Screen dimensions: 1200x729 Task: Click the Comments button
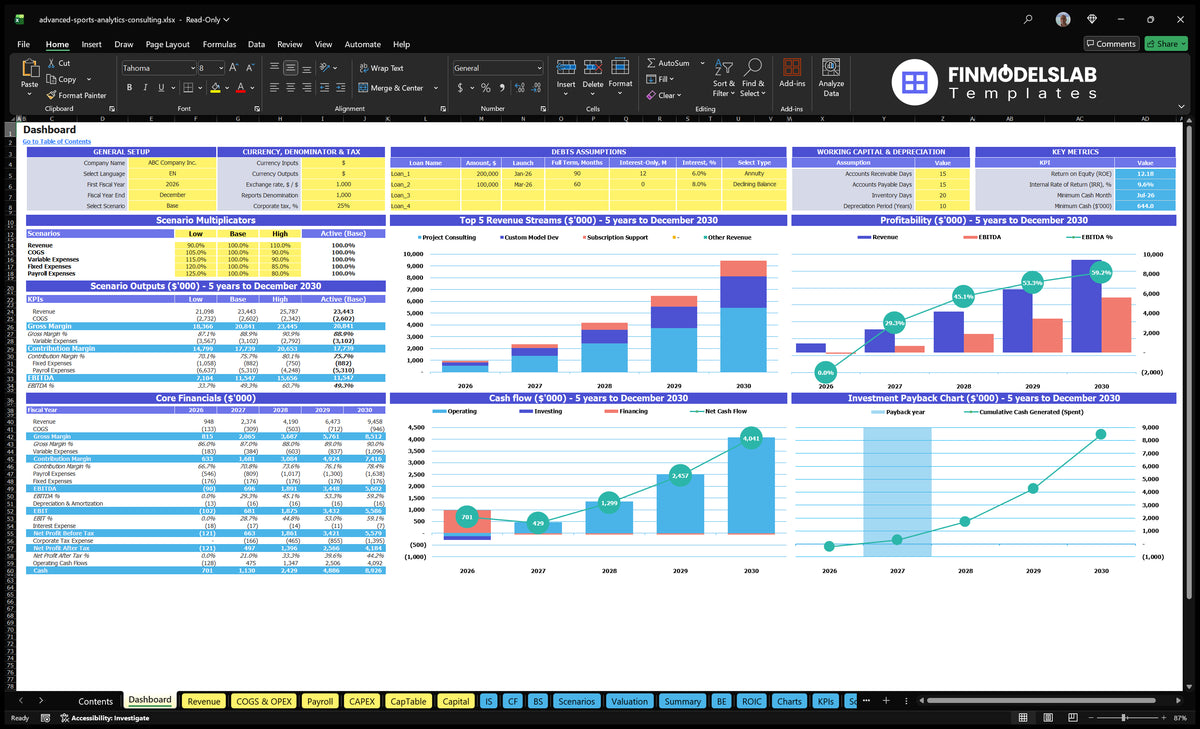coord(1111,44)
